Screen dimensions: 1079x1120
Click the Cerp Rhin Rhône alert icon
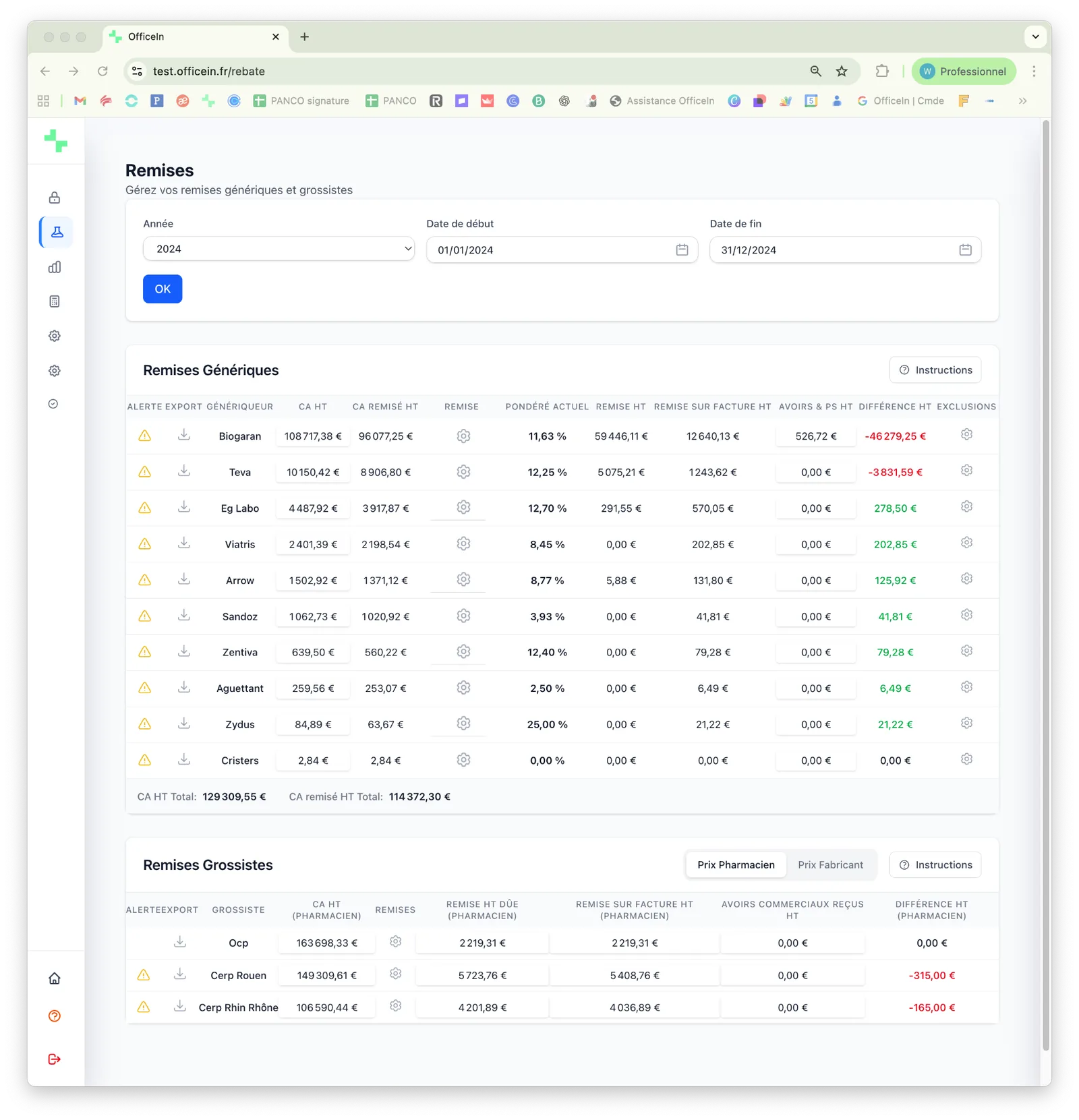click(144, 1007)
